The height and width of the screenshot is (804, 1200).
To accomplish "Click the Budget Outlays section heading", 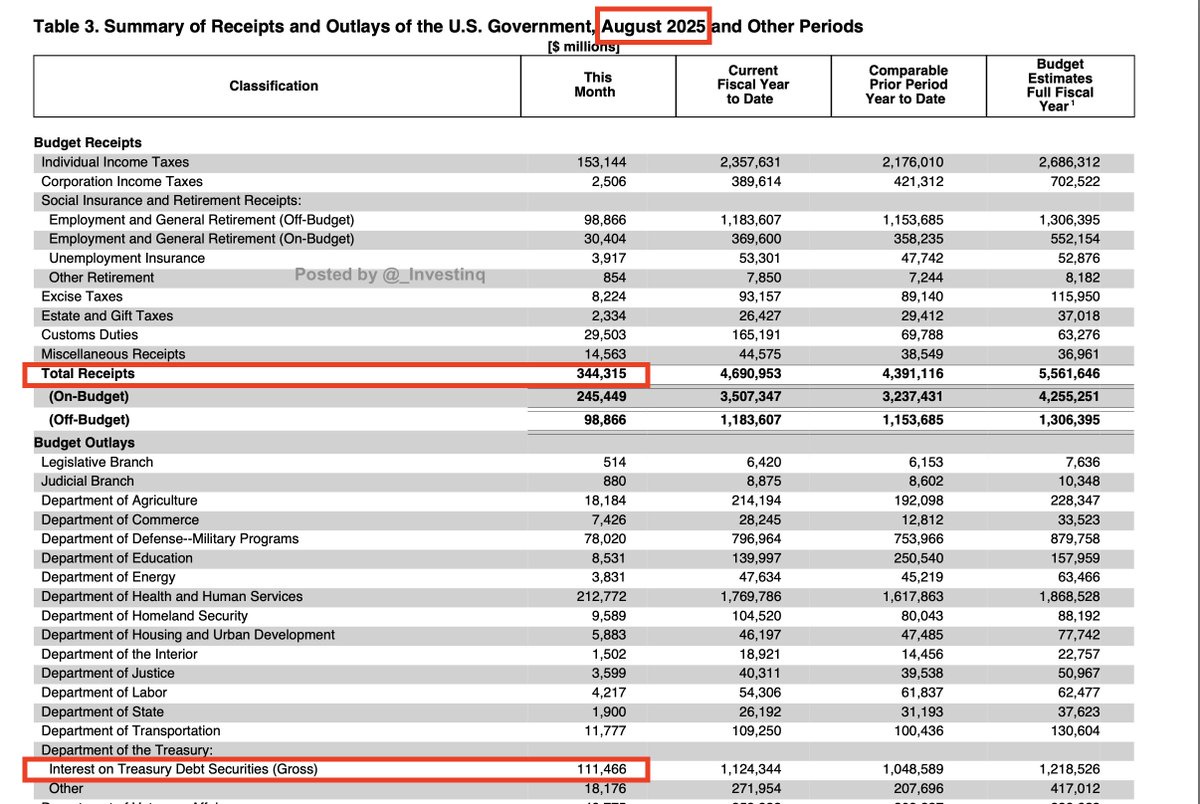I will point(84,442).
